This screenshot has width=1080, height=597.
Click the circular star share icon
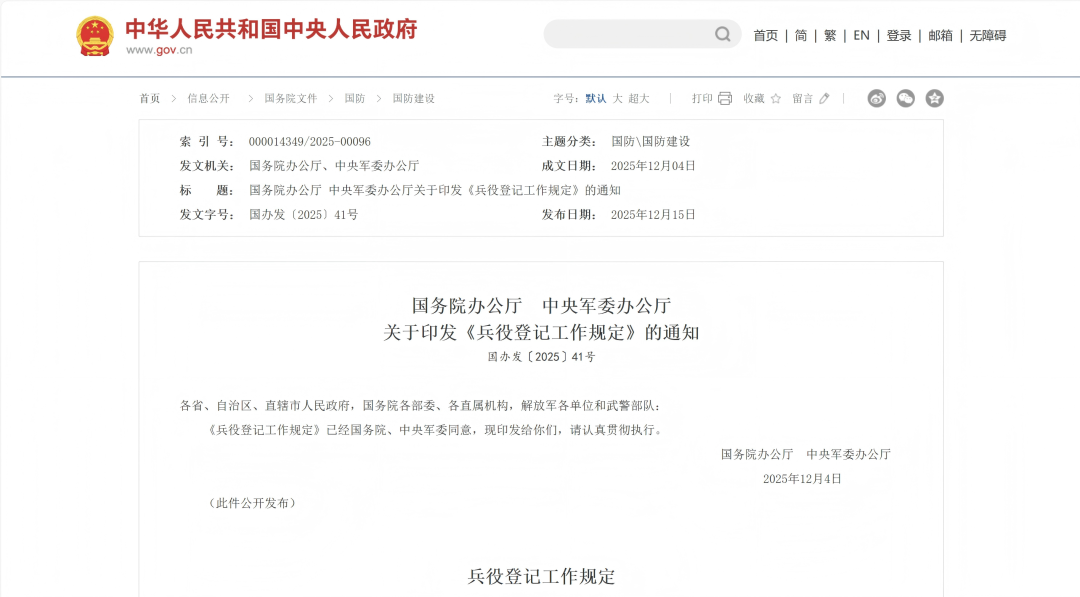(x=934, y=98)
